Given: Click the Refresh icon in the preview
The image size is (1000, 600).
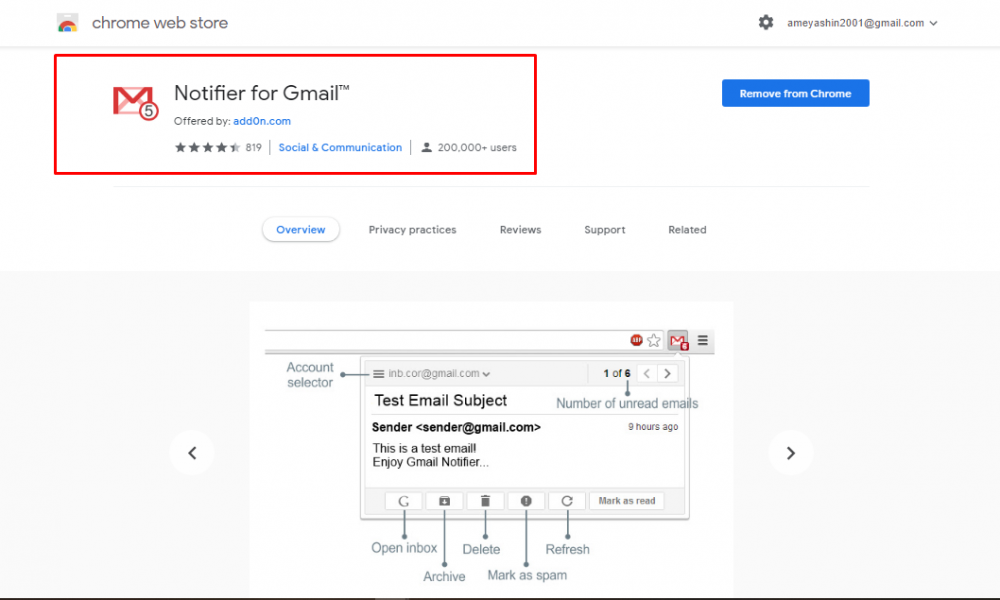Looking at the screenshot, I should [x=567, y=501].
